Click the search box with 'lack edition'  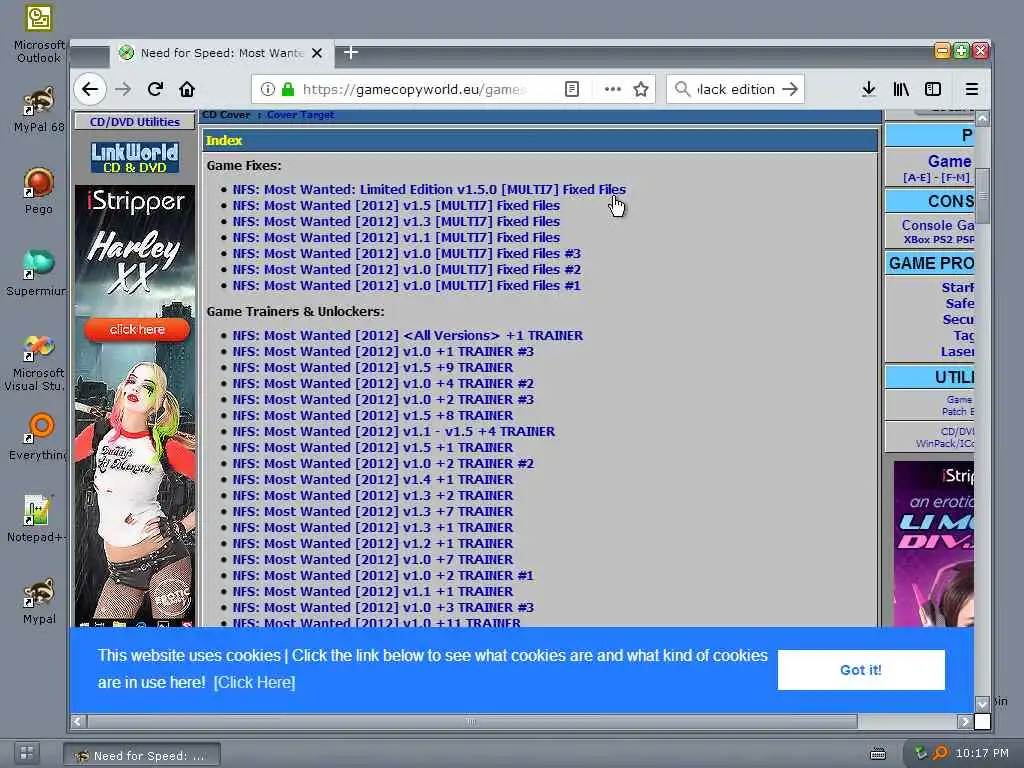click(735, 89)
